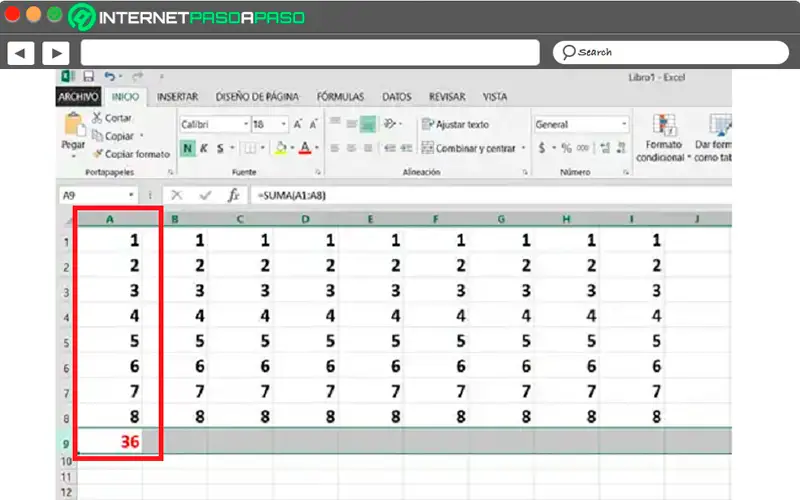Open the font size 18 dropdown

tap(284, 124)
